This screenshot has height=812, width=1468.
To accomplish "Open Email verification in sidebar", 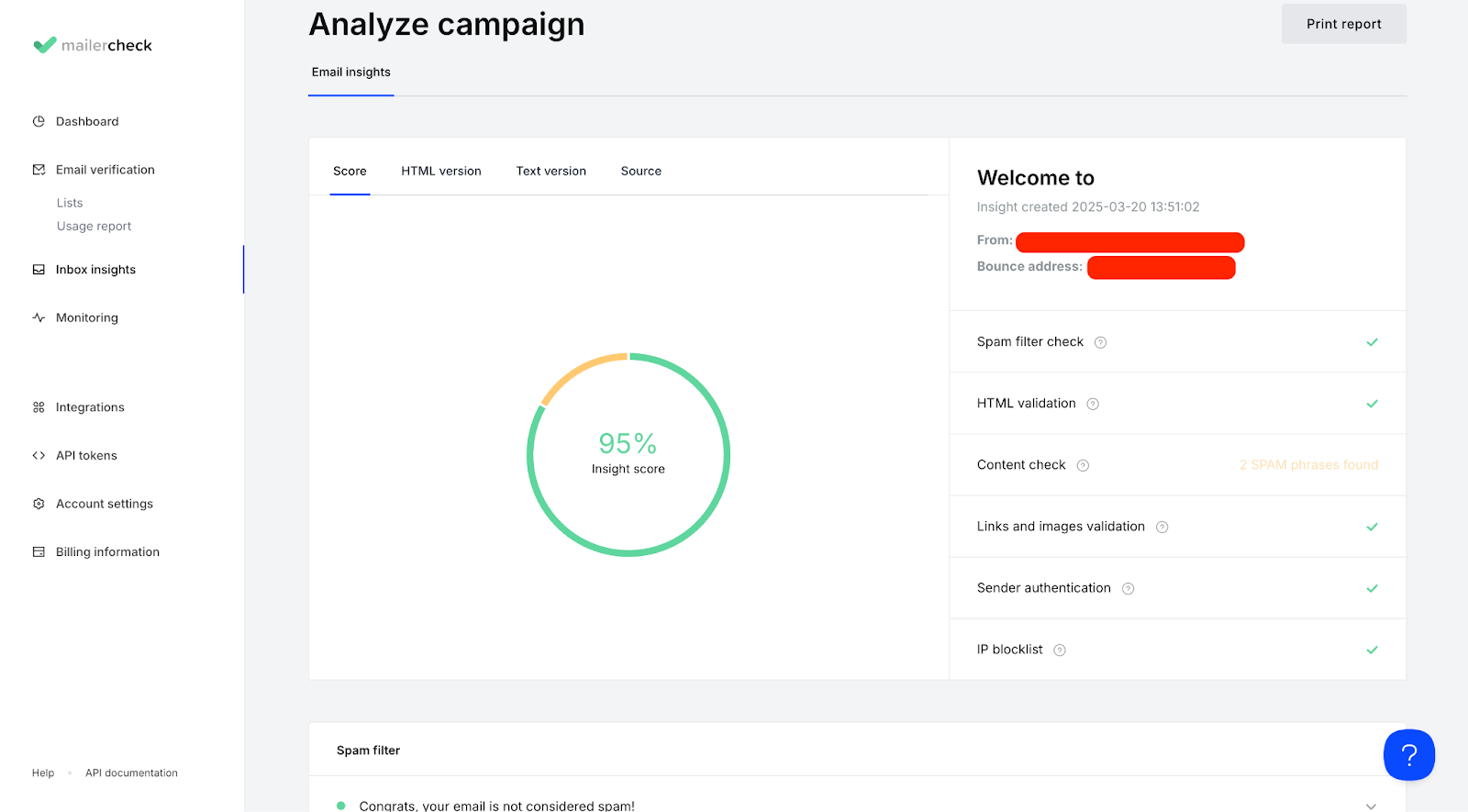I will 105,170.
